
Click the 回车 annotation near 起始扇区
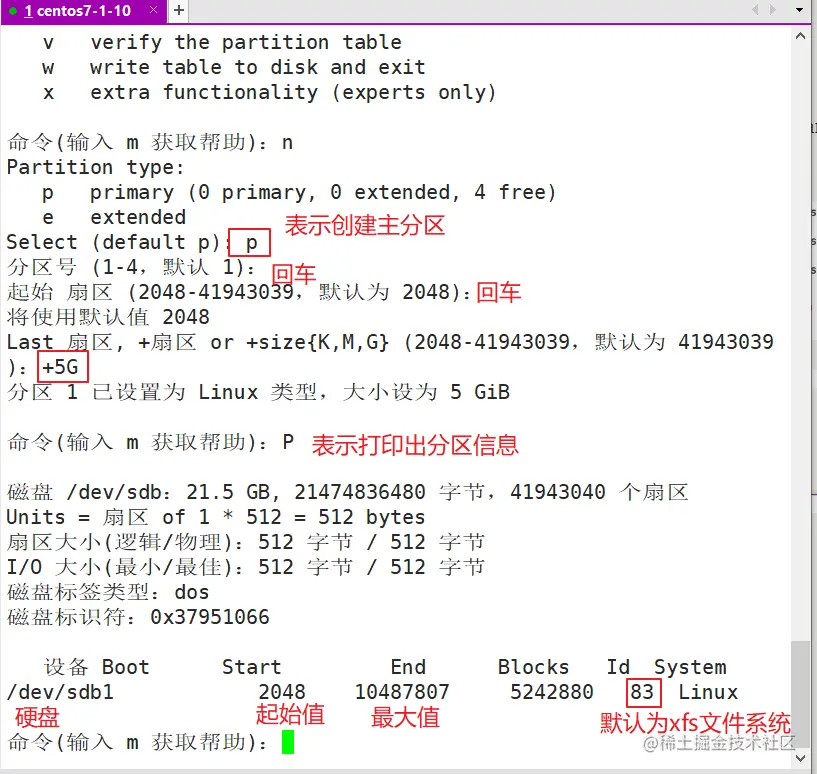[x=499, y=292]
